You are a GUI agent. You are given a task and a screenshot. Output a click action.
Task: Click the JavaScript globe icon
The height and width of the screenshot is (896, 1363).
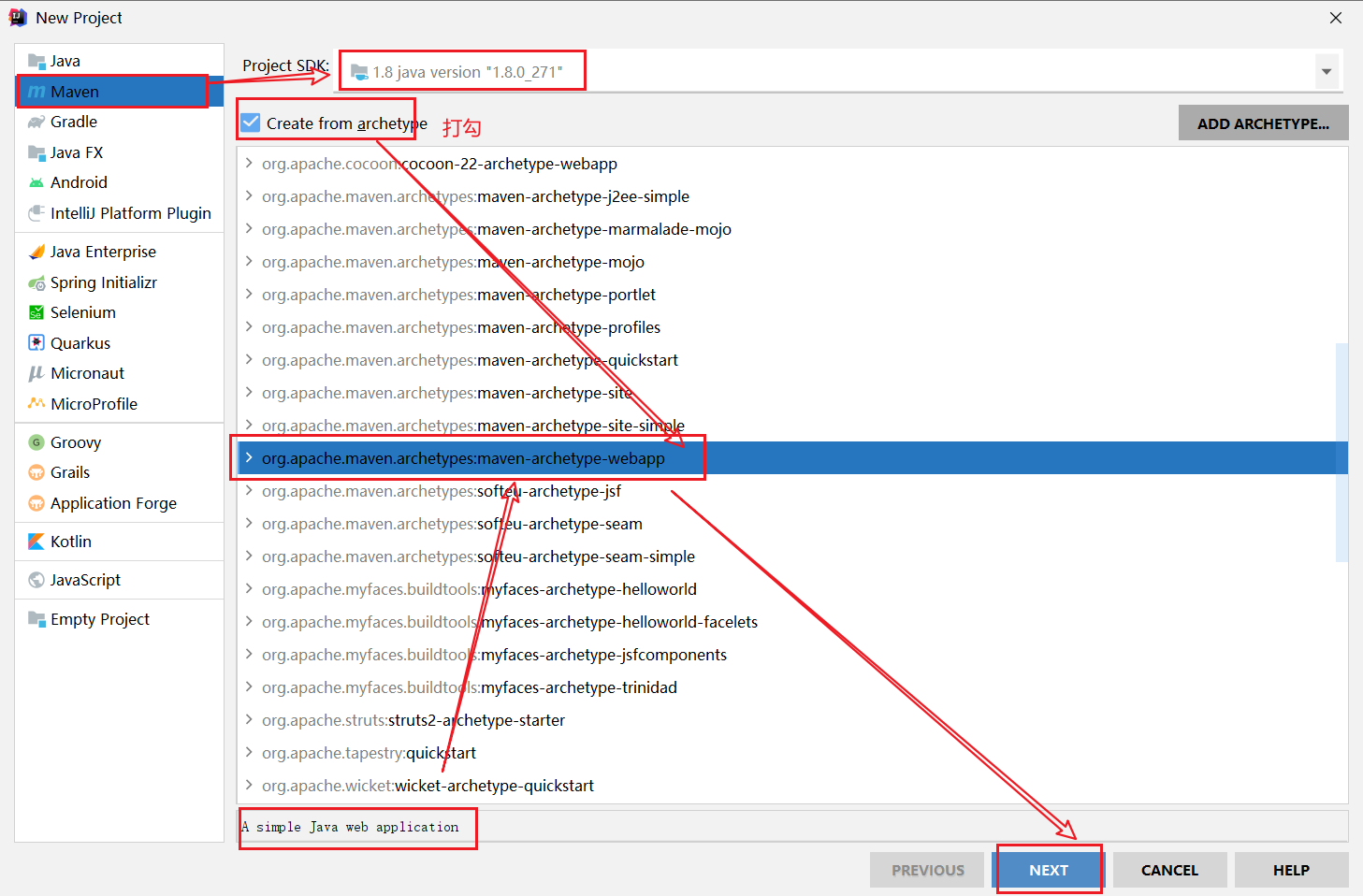(x=36, y=580)
